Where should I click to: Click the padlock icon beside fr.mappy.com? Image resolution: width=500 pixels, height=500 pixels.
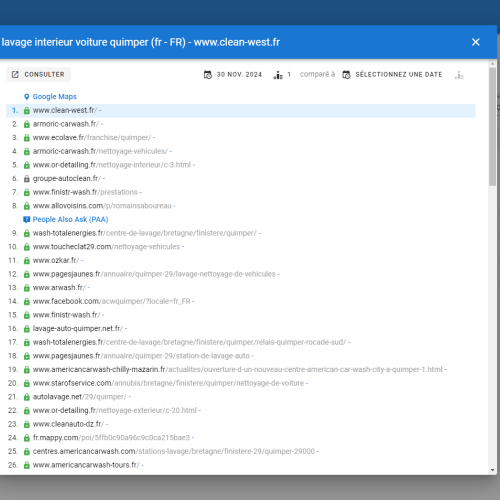coord(27,438)
